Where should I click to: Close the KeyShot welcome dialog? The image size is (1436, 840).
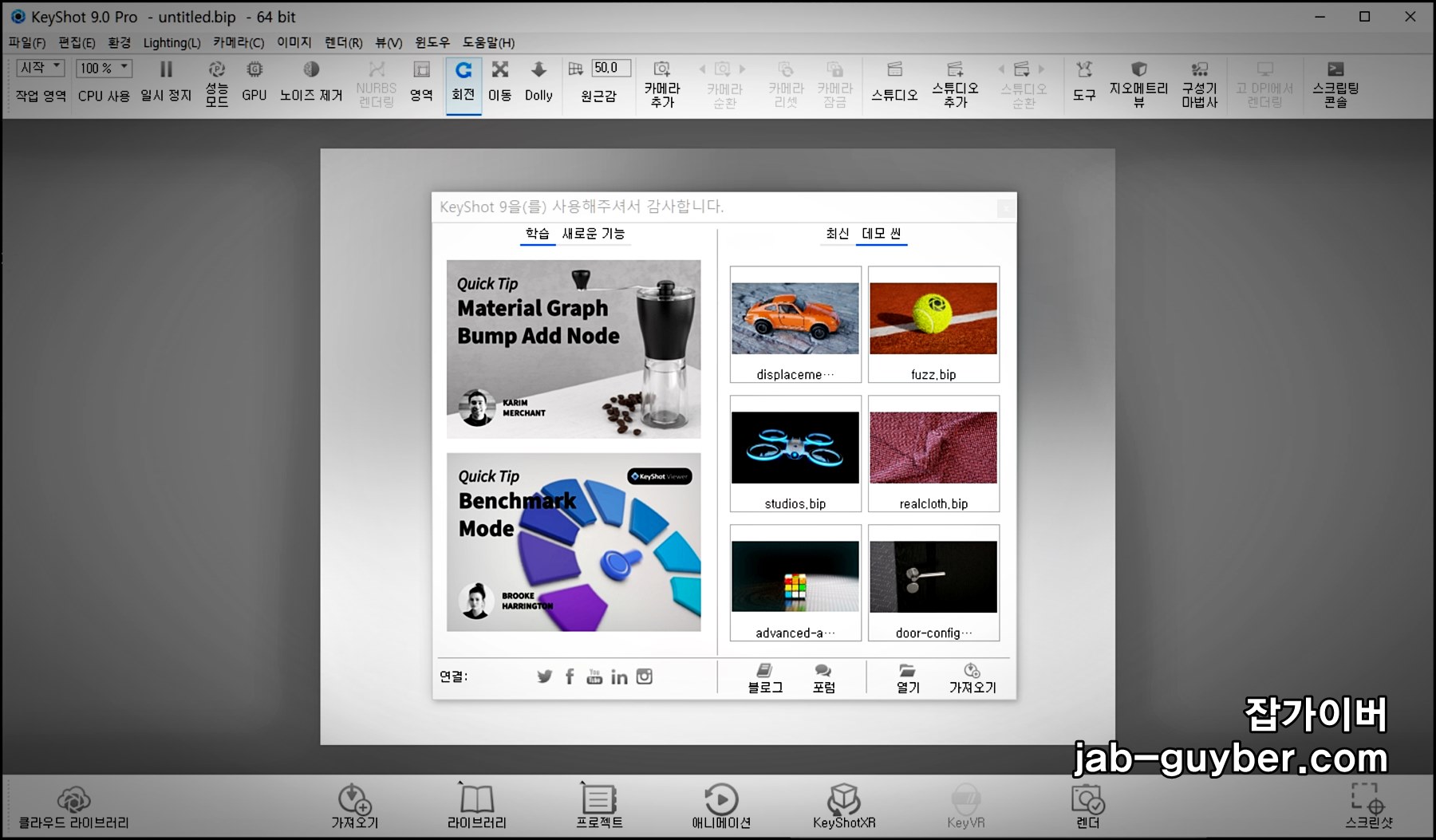tap(1006, 208)
